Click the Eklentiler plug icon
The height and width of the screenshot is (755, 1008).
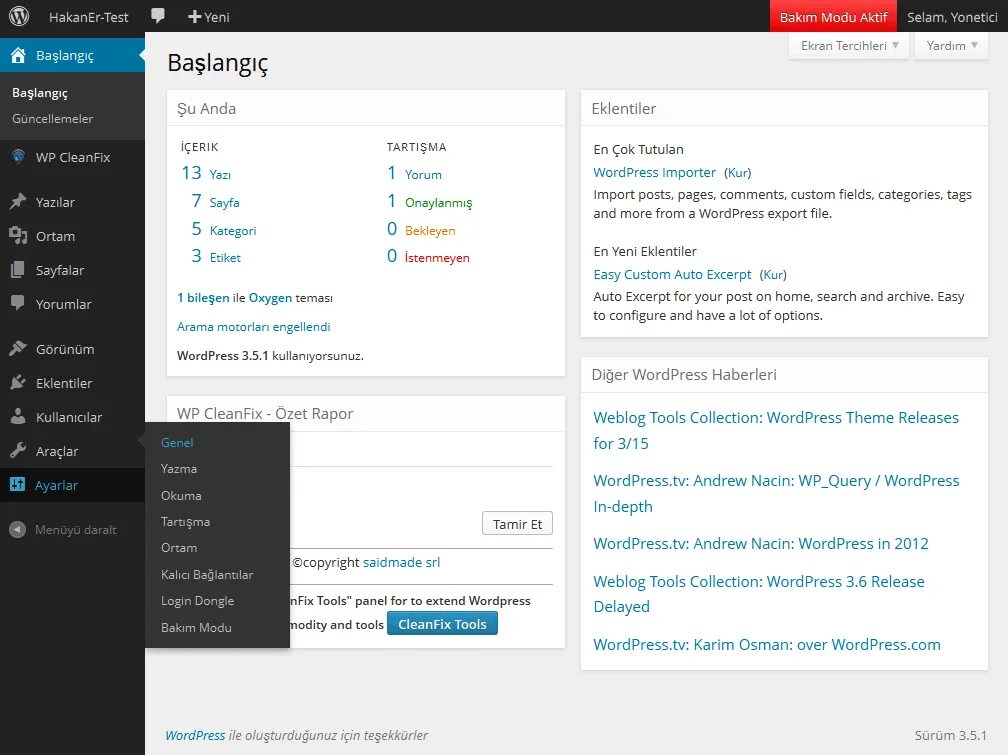18,383
